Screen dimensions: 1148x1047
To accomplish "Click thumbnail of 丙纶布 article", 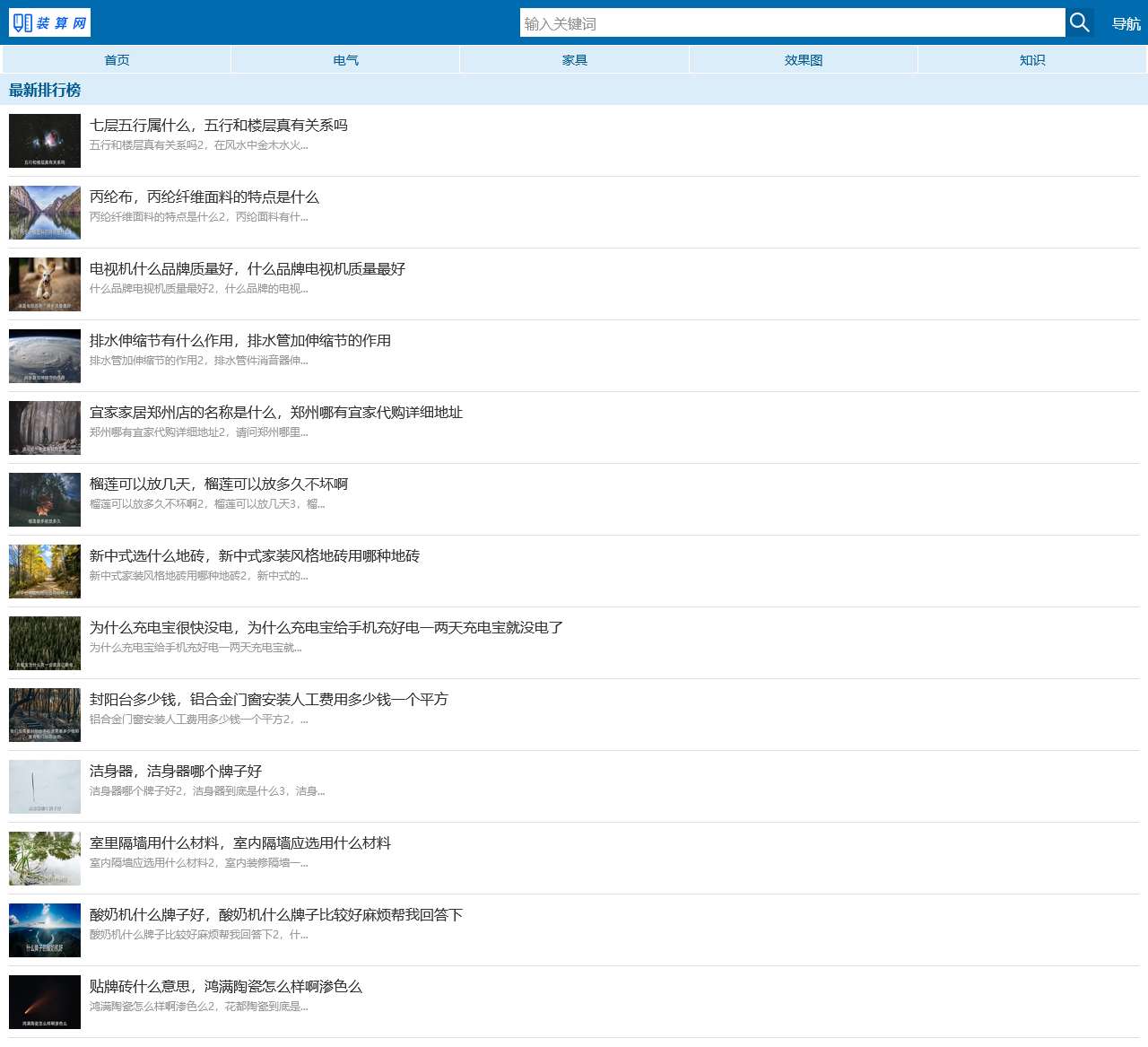I will [45, 213].
